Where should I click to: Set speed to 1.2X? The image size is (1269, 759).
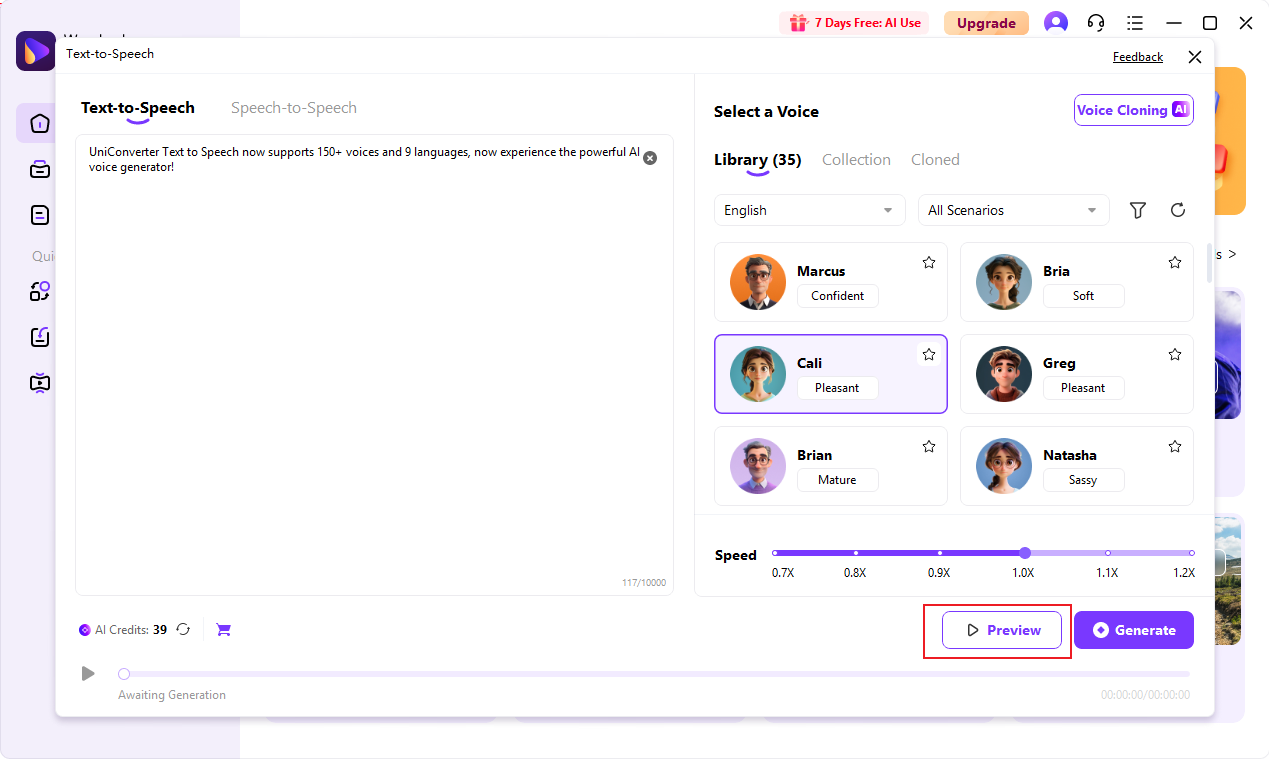1191,553
